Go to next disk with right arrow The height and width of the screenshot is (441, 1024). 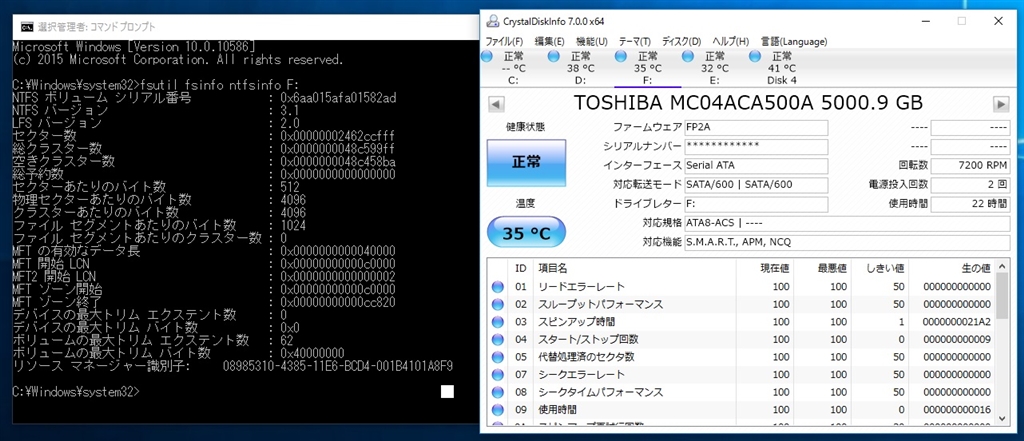[x=1000, y=104]
